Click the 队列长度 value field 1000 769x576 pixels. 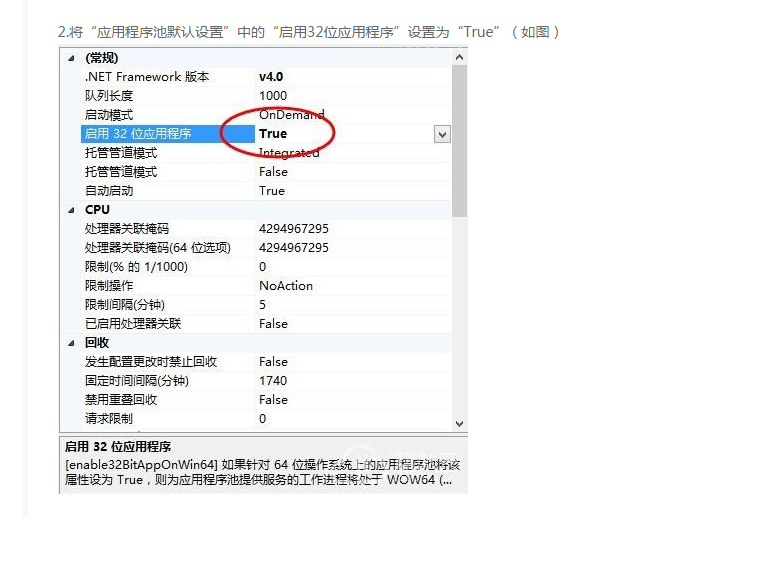(x=273, y=96)
